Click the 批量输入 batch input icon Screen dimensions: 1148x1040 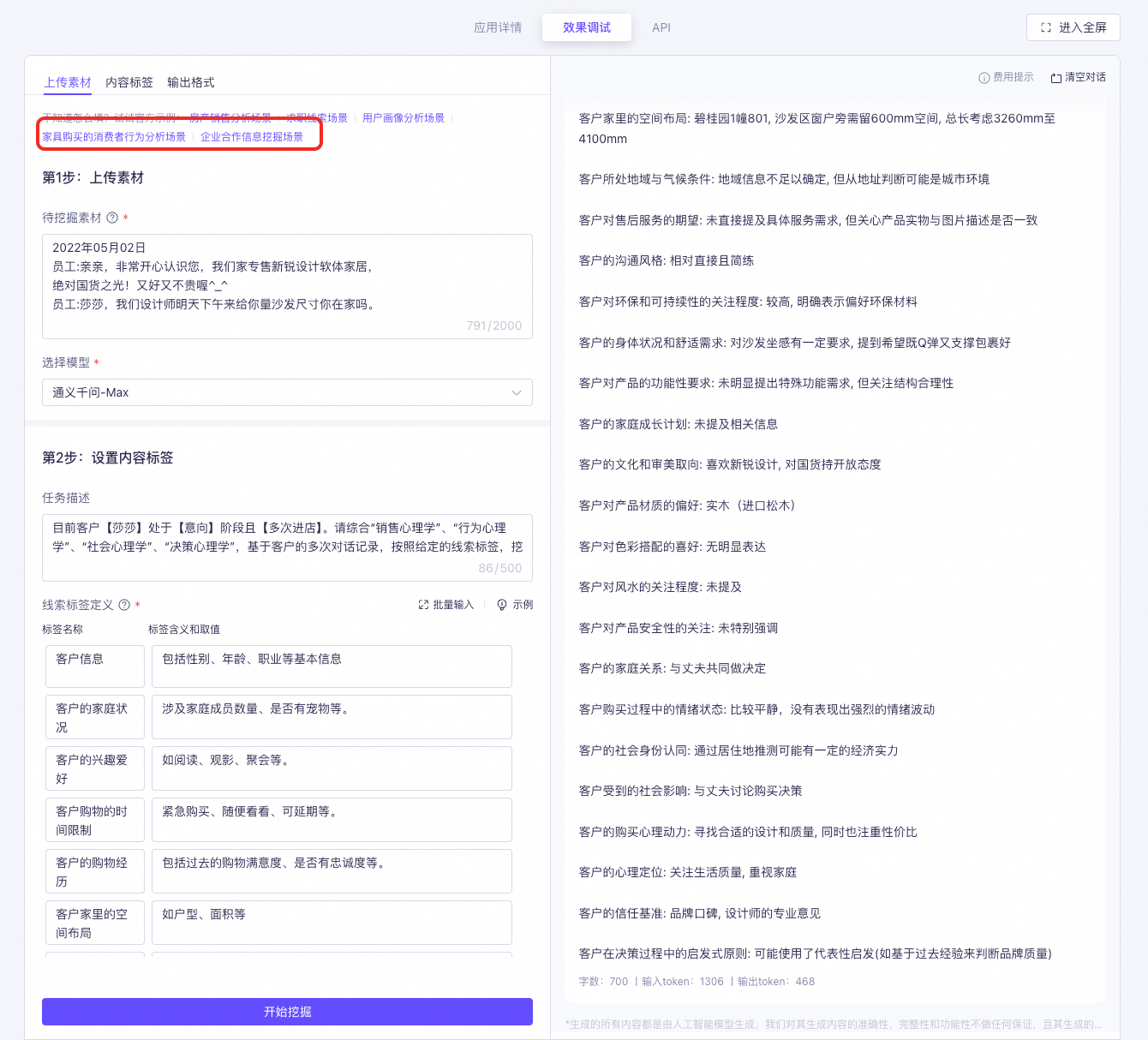[x=423, y=605]
